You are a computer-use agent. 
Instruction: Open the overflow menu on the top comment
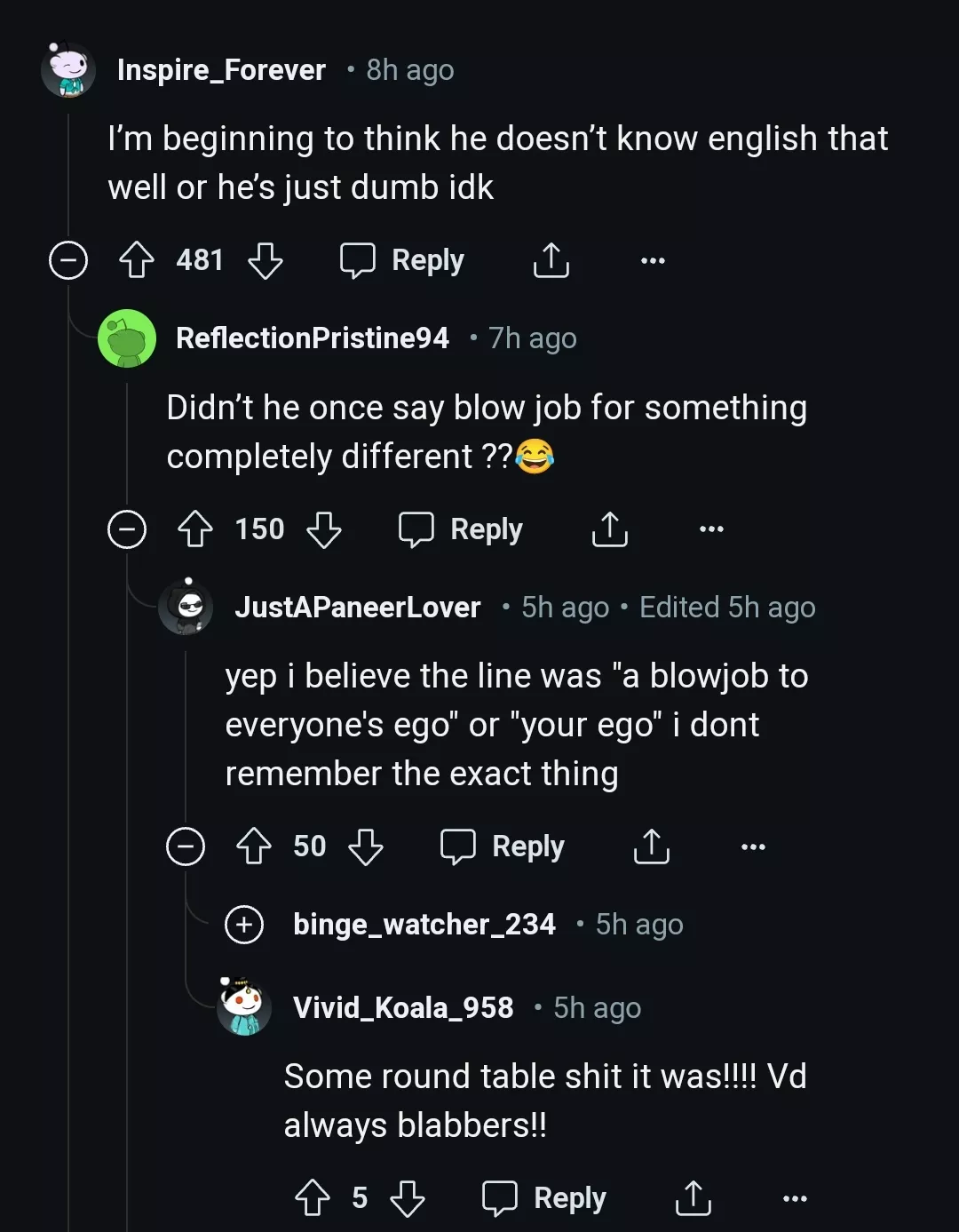tap(653, 260)
